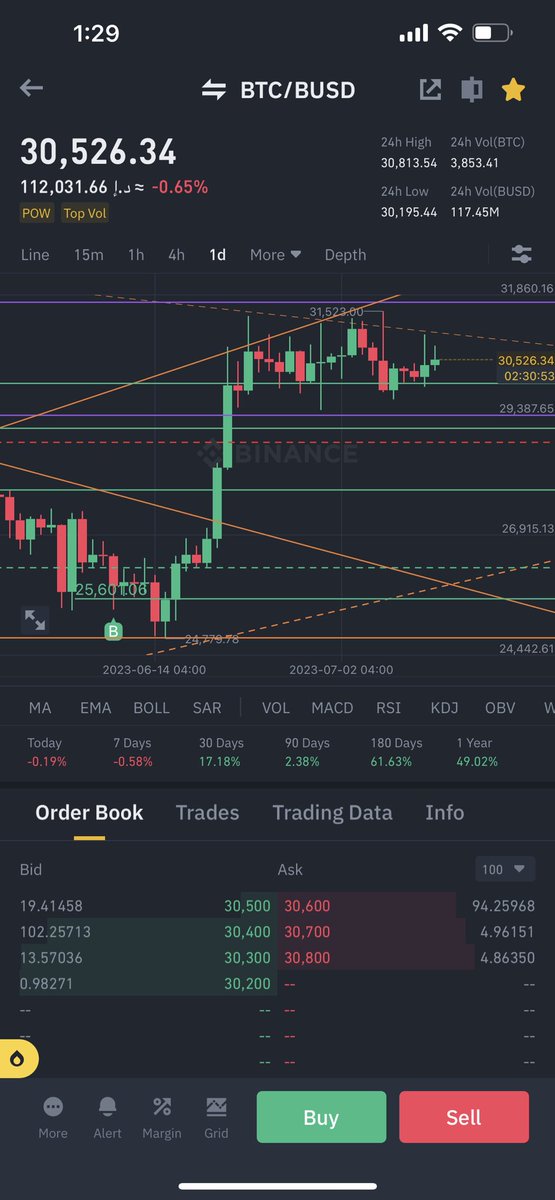
Task: Enable the SAR indicator
Action: click(207, 707)
